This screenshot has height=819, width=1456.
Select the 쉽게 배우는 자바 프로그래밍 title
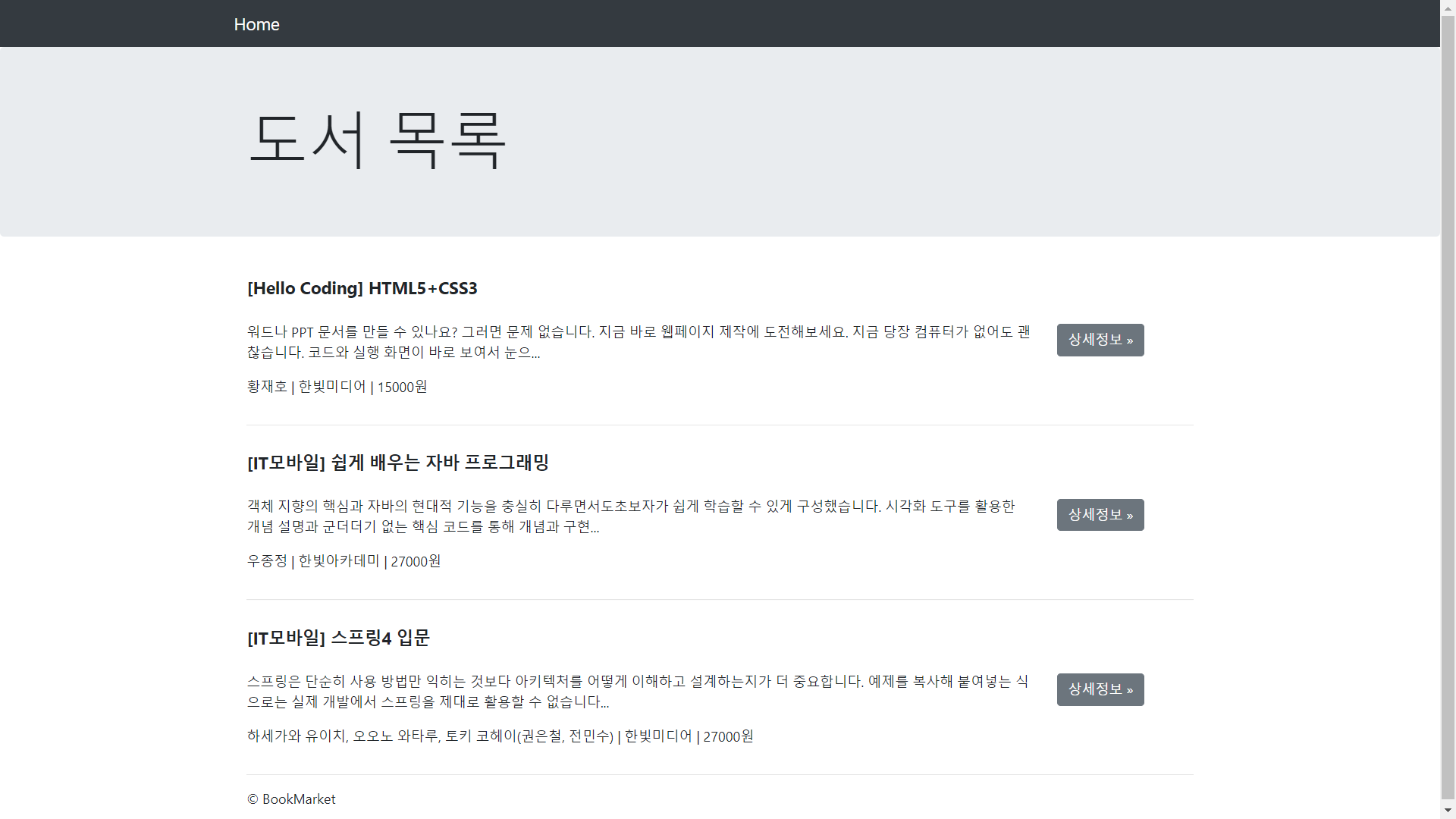tap(397, 463)
